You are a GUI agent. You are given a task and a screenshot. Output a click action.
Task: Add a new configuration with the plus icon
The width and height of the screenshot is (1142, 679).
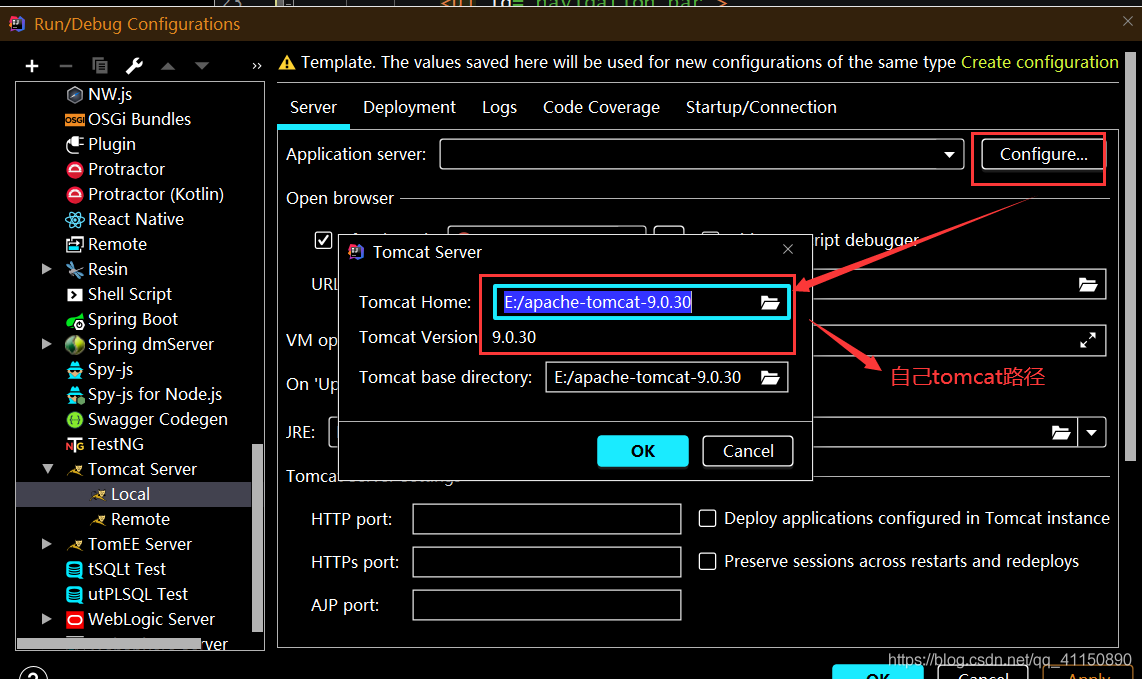click(31, 66)
